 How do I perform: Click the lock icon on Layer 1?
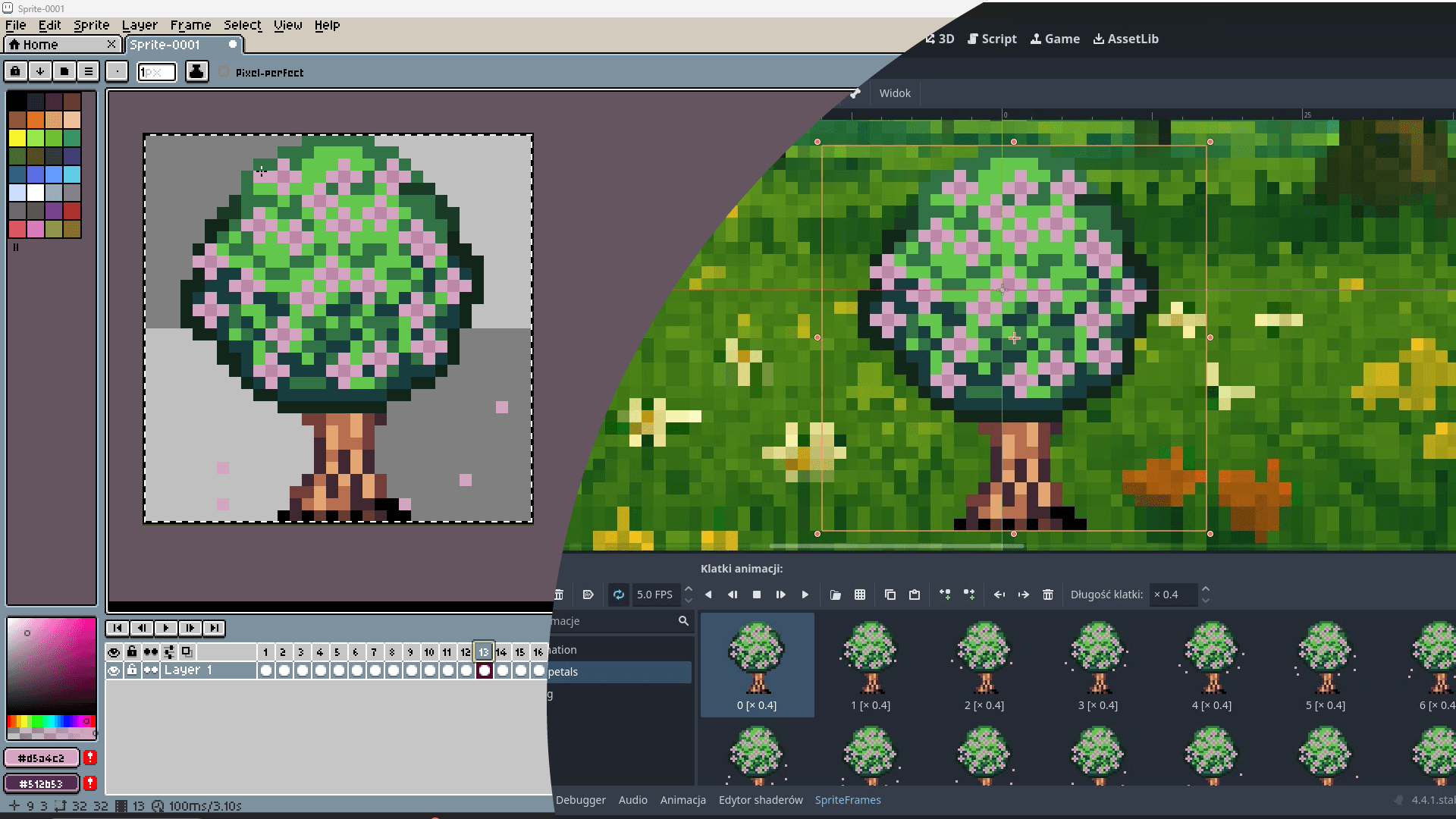(132, 670)
